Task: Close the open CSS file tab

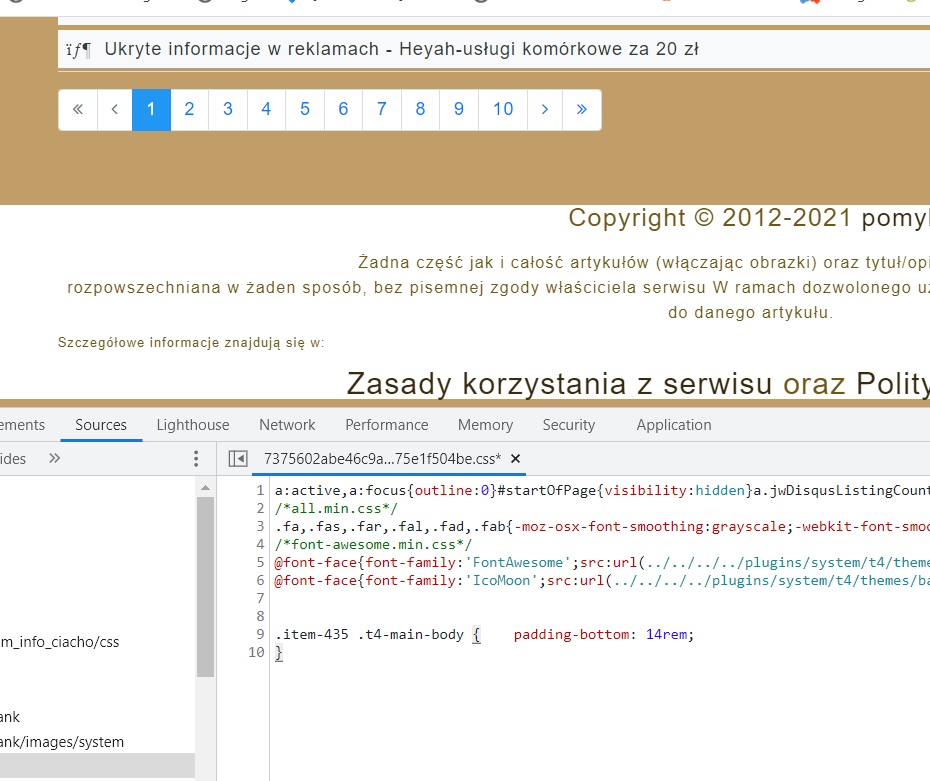Action: (516, 459)
